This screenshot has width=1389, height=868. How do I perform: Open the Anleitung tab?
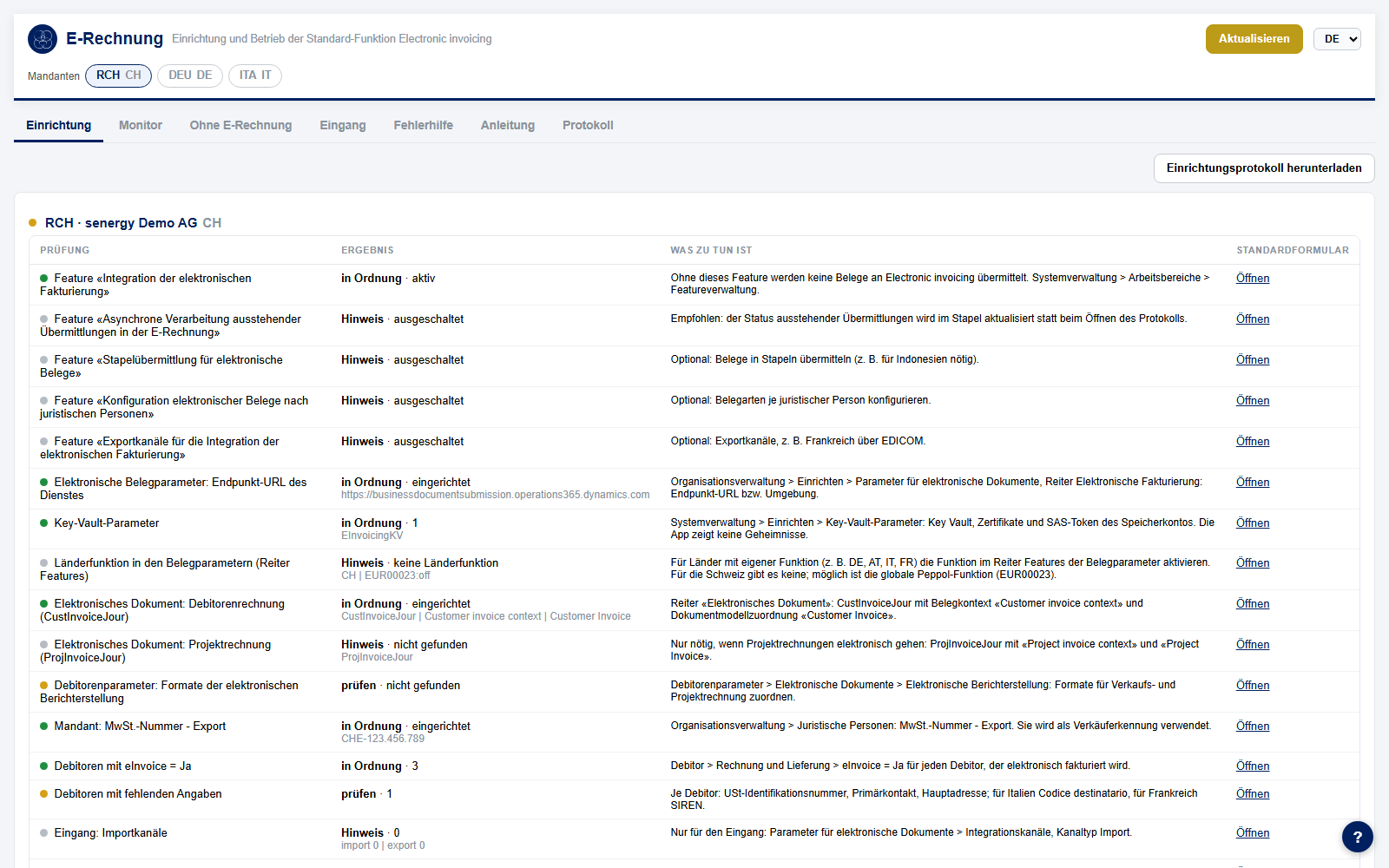pyautogui.click(x=508, y=125)
